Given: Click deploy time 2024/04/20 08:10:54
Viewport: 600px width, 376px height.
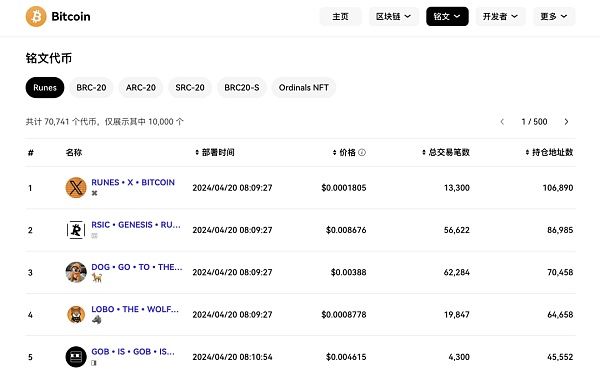Looking at the screenshot, I should tap(232, 357).
